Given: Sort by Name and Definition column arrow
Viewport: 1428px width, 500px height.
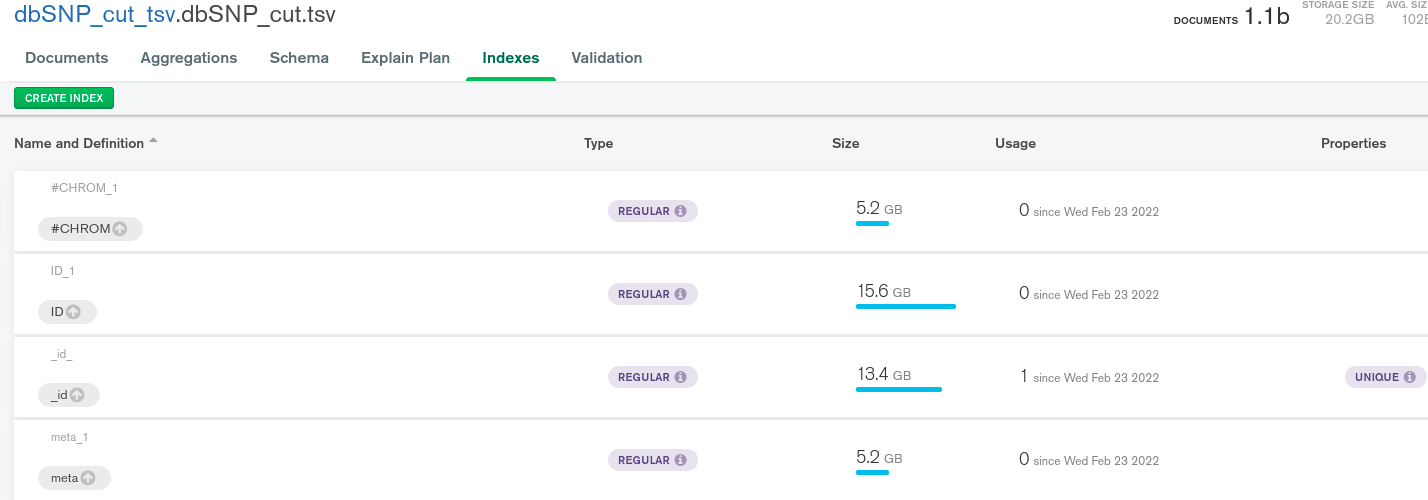Looking at the screenshot, I should 153,142.
